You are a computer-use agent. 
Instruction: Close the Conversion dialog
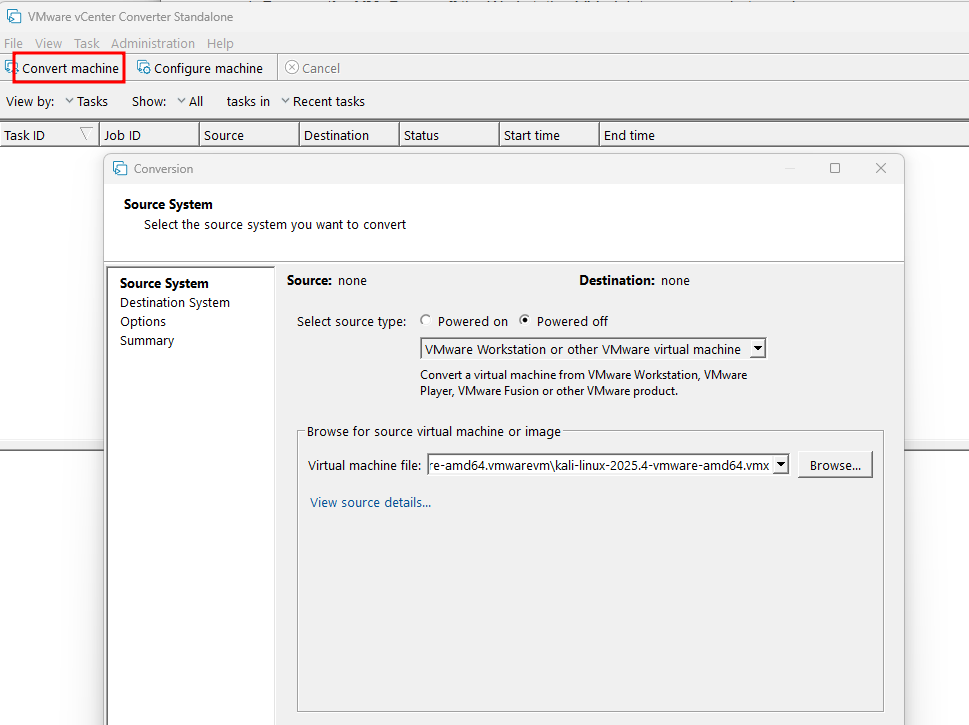881,168
